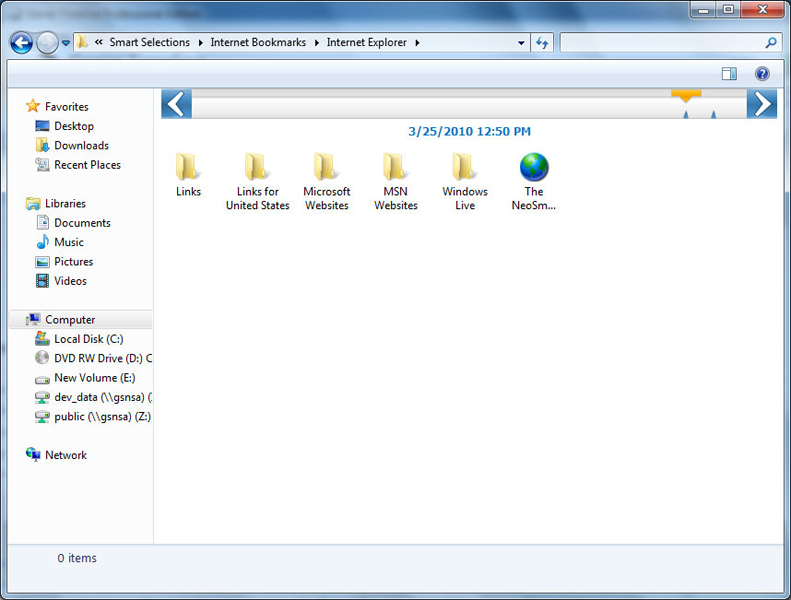Open the MSN Websites folder

[x=396, y=182]
